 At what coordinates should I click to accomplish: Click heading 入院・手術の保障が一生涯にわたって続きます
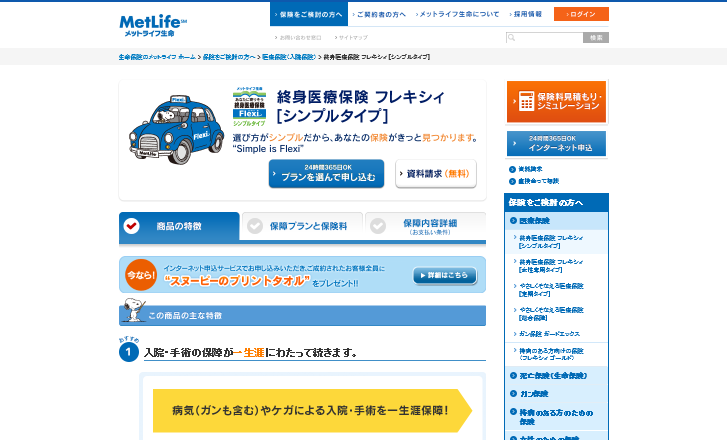click(251, 353)
